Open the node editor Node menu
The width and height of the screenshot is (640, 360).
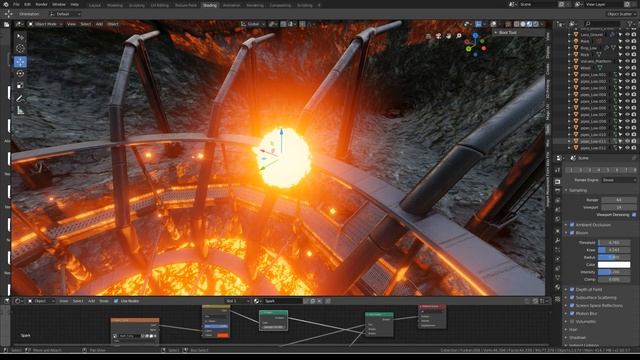pyautogui.click(x=104, y=301)
